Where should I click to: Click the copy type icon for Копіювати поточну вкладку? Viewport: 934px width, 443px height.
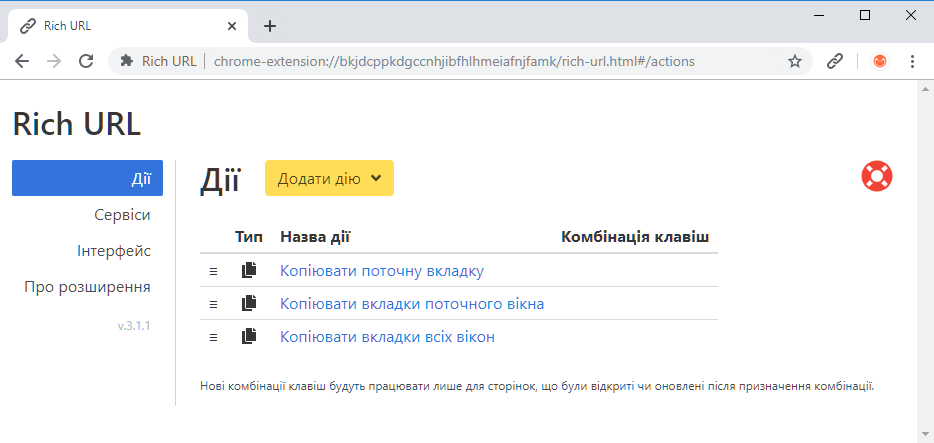tap(249, 270)
